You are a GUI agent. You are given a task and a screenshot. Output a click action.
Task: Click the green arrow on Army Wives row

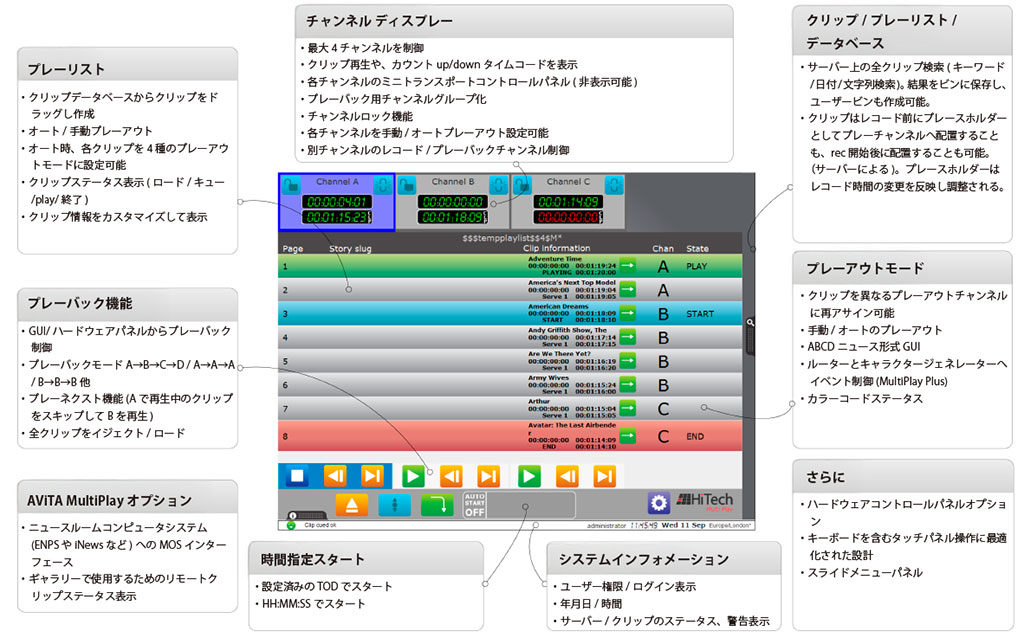[x=628, y=384]
